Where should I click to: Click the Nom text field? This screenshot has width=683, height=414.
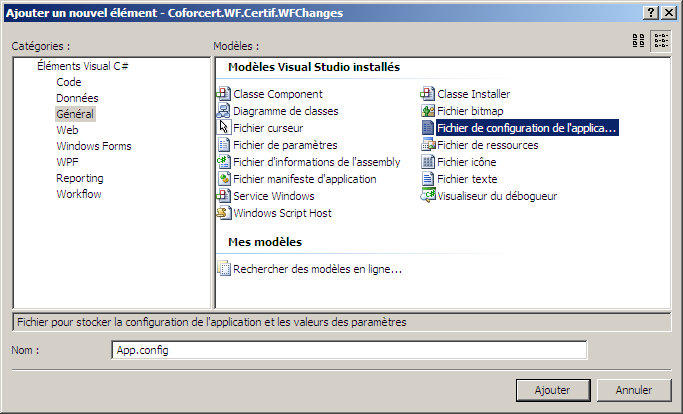coord(348,350)
